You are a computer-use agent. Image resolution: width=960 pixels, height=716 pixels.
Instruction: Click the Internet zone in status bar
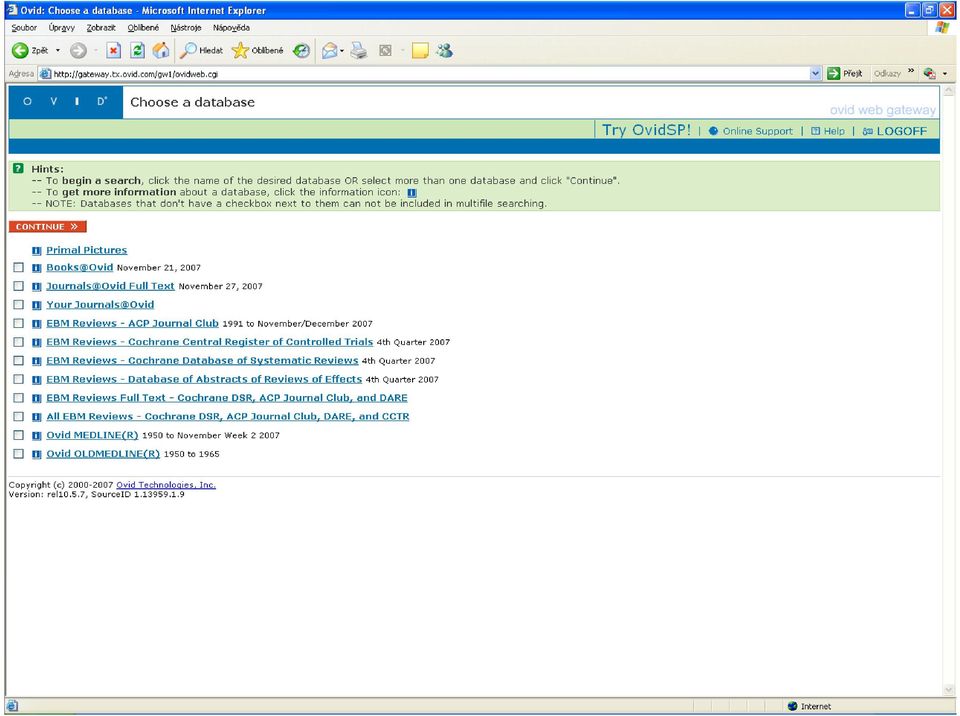[x=809, y=706]
